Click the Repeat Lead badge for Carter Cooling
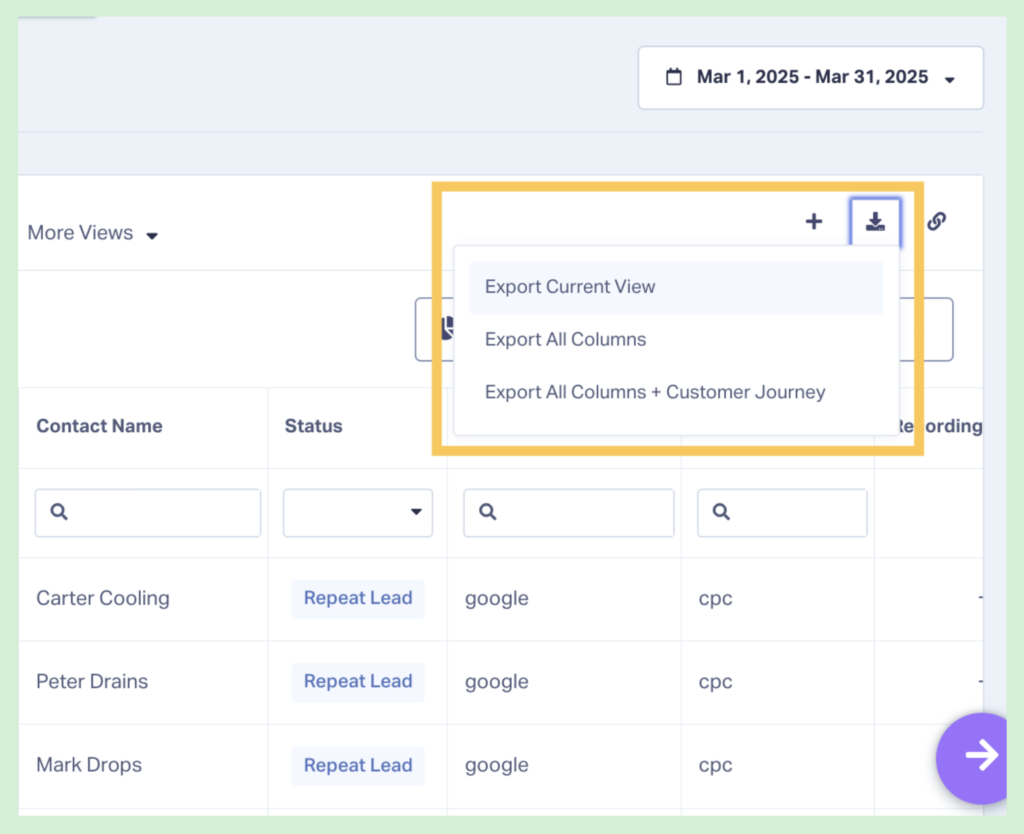The image size is (1024, 834). click(x=357, y=598)
